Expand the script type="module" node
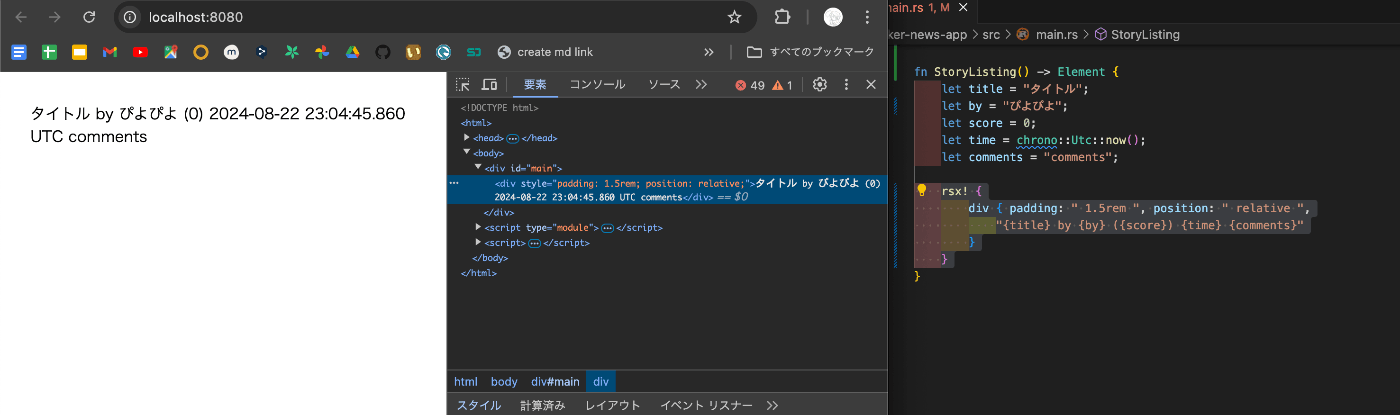 click(x=477, y=227)
